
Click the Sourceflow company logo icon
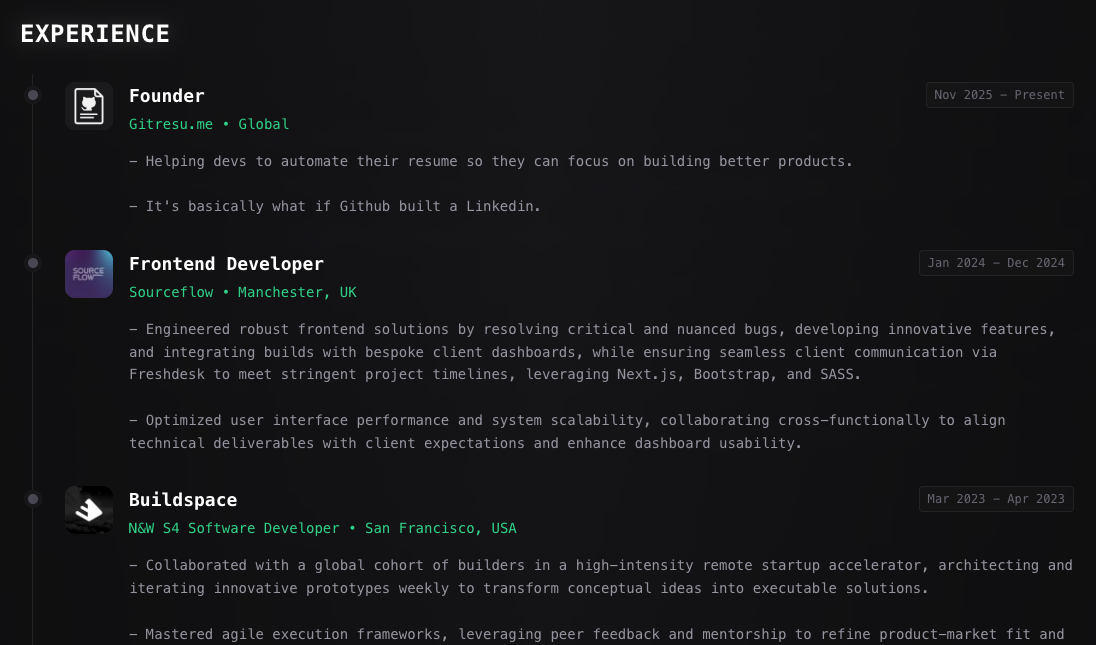(x=89, y=274)
